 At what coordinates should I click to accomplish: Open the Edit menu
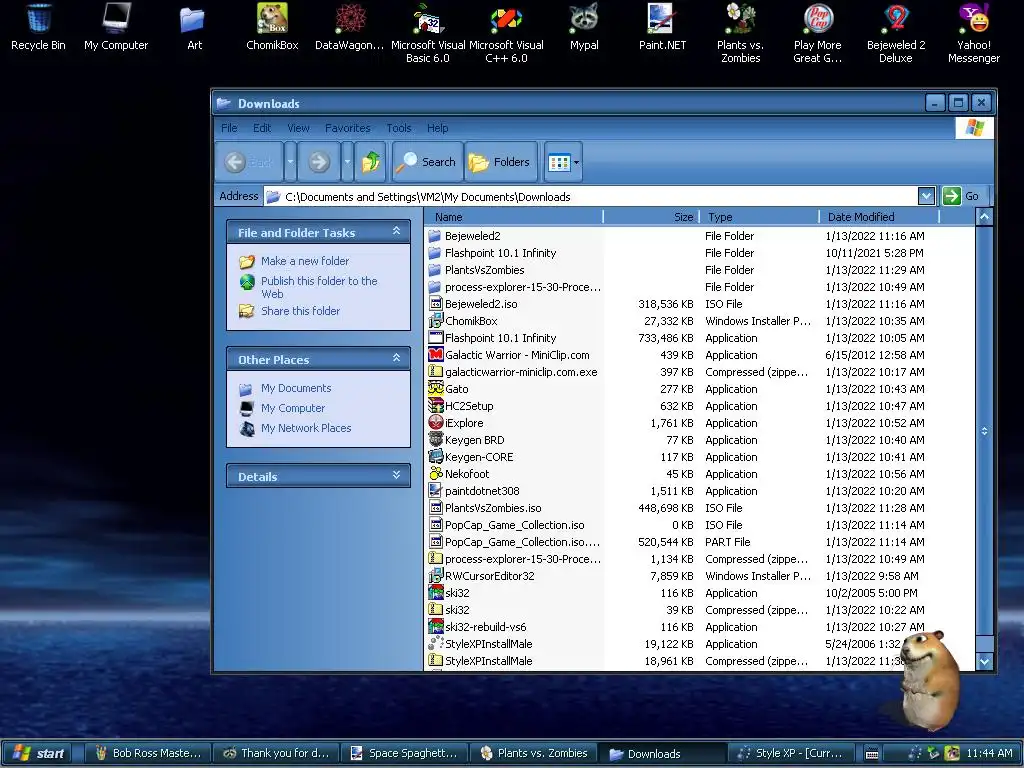point(262,128)
